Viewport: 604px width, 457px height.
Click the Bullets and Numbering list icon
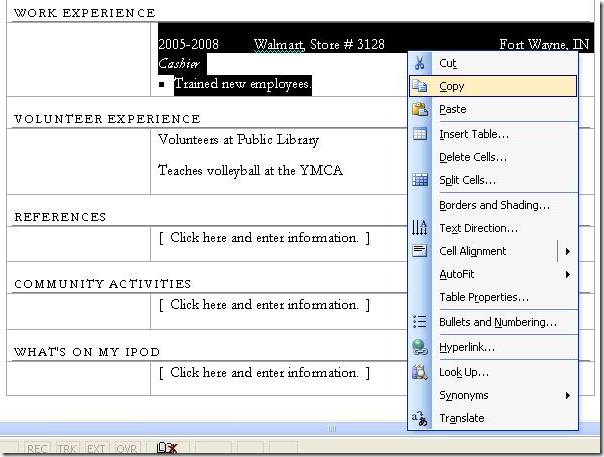click(419, 321)
